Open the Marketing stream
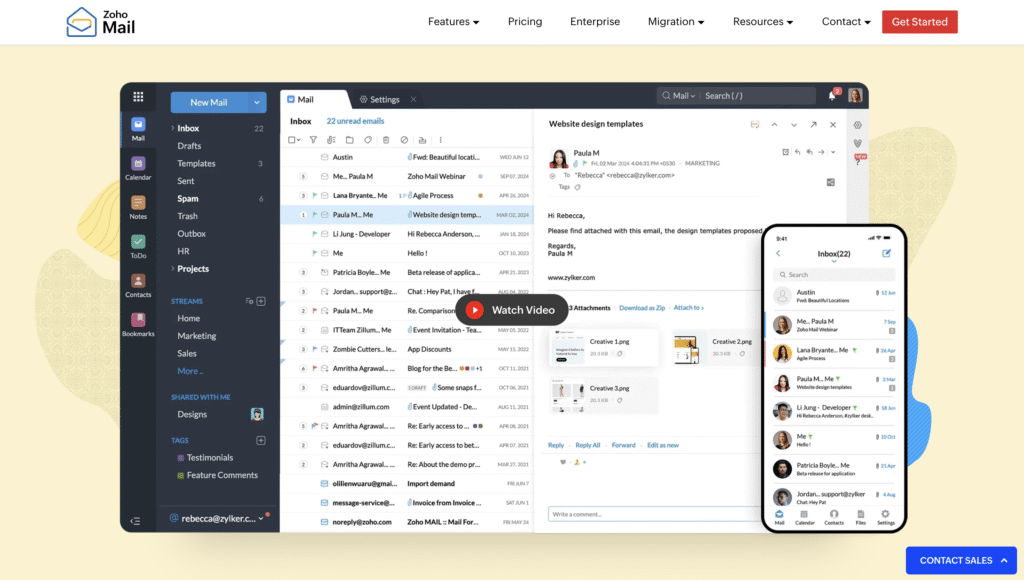 197,336
